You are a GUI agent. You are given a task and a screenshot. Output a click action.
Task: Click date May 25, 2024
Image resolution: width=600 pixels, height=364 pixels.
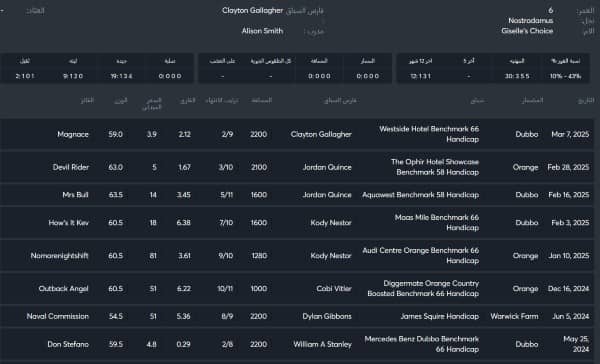(576, 344)
